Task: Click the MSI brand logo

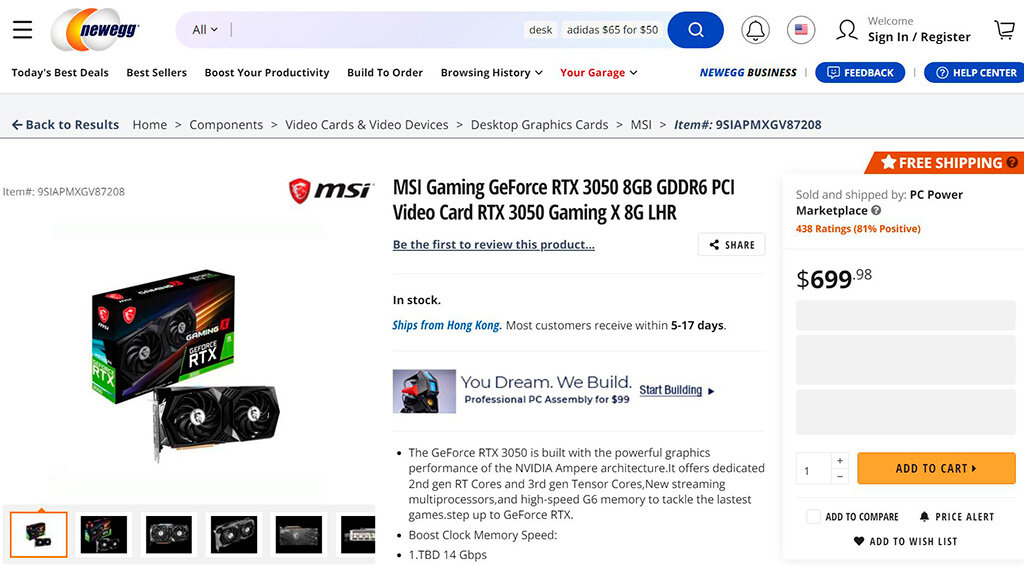Action: [x=330, y=191]
